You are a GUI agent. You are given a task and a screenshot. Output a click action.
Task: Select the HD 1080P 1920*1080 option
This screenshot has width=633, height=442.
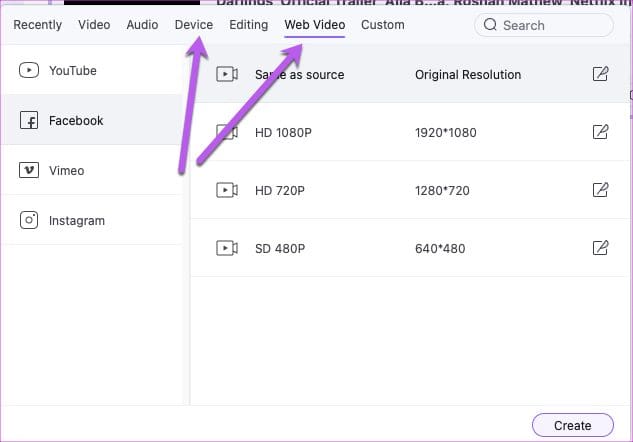pos(410,132)
